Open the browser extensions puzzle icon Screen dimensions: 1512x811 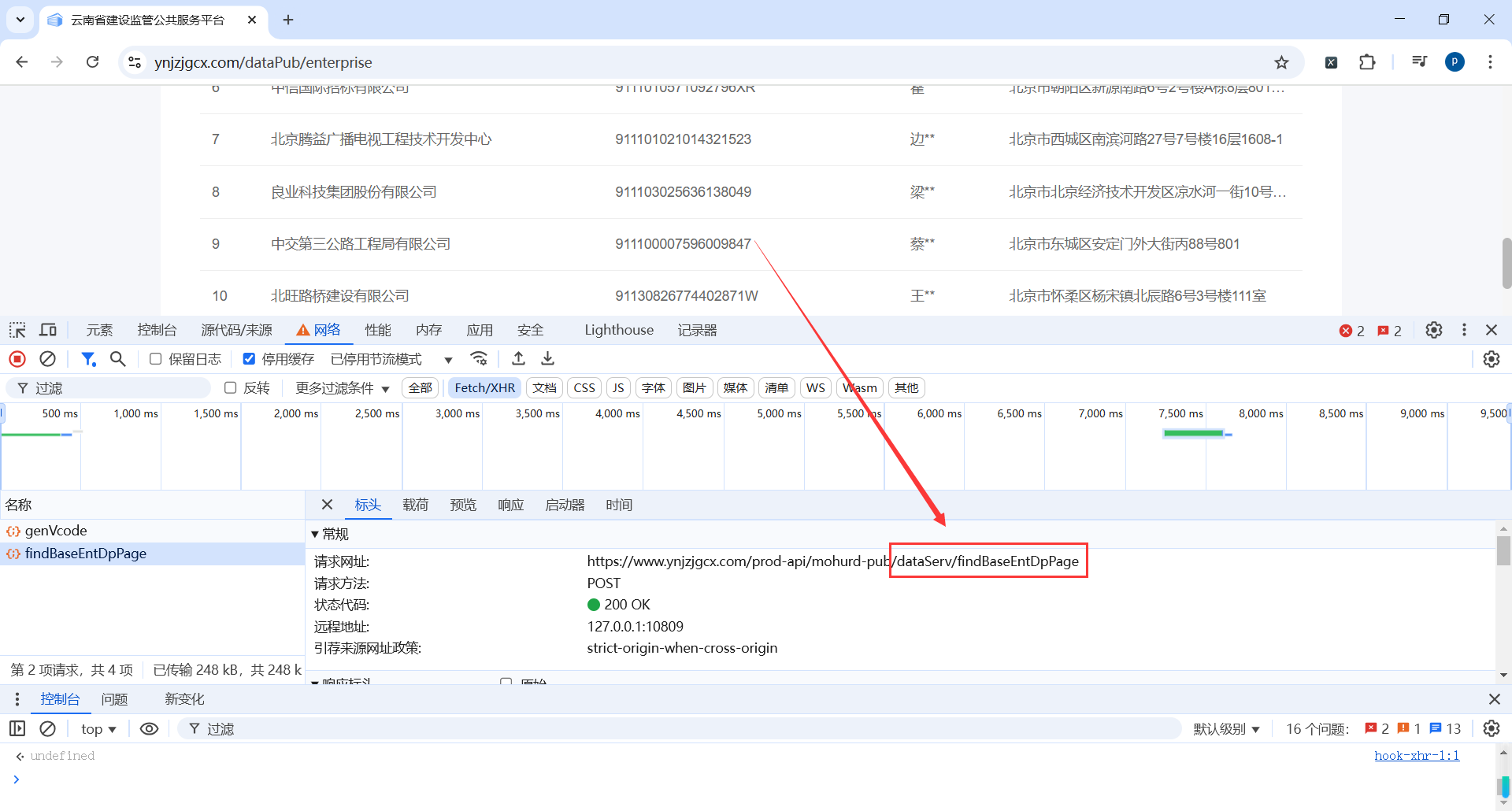tap(1367, 62)
